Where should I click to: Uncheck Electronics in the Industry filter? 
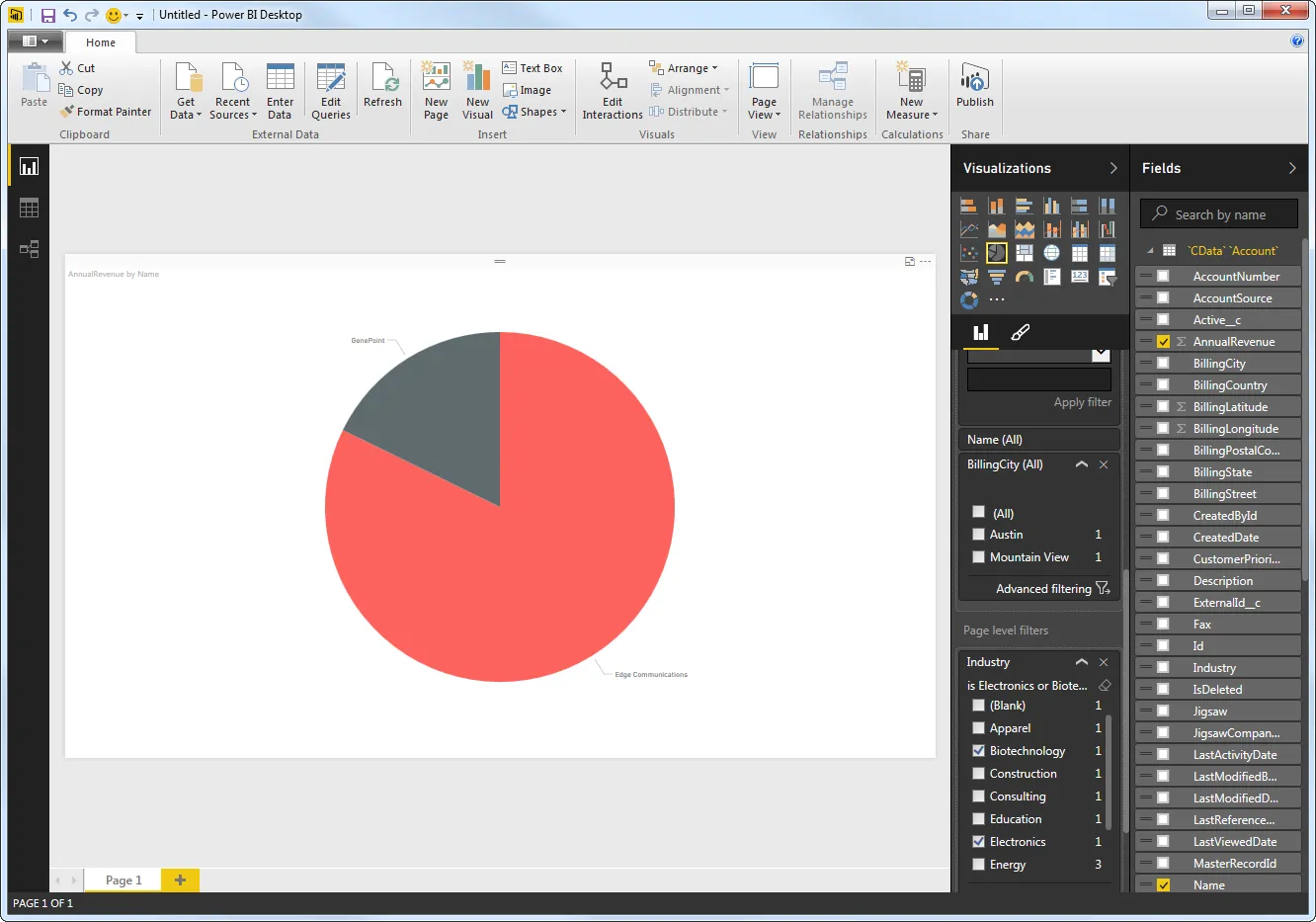pyautogui.click(x=977, y=841)
